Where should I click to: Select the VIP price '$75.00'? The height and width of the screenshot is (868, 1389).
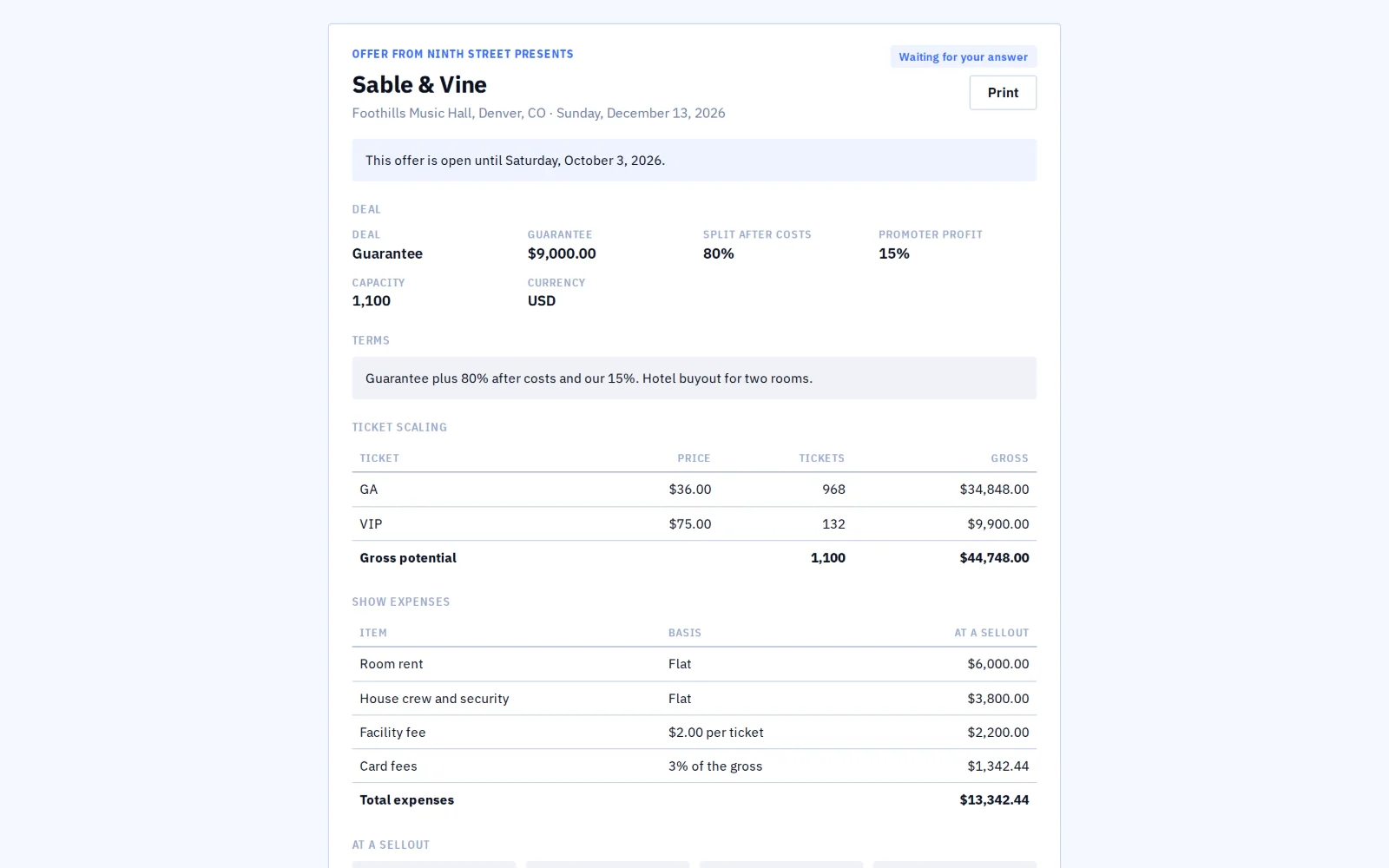pos(690,524)
